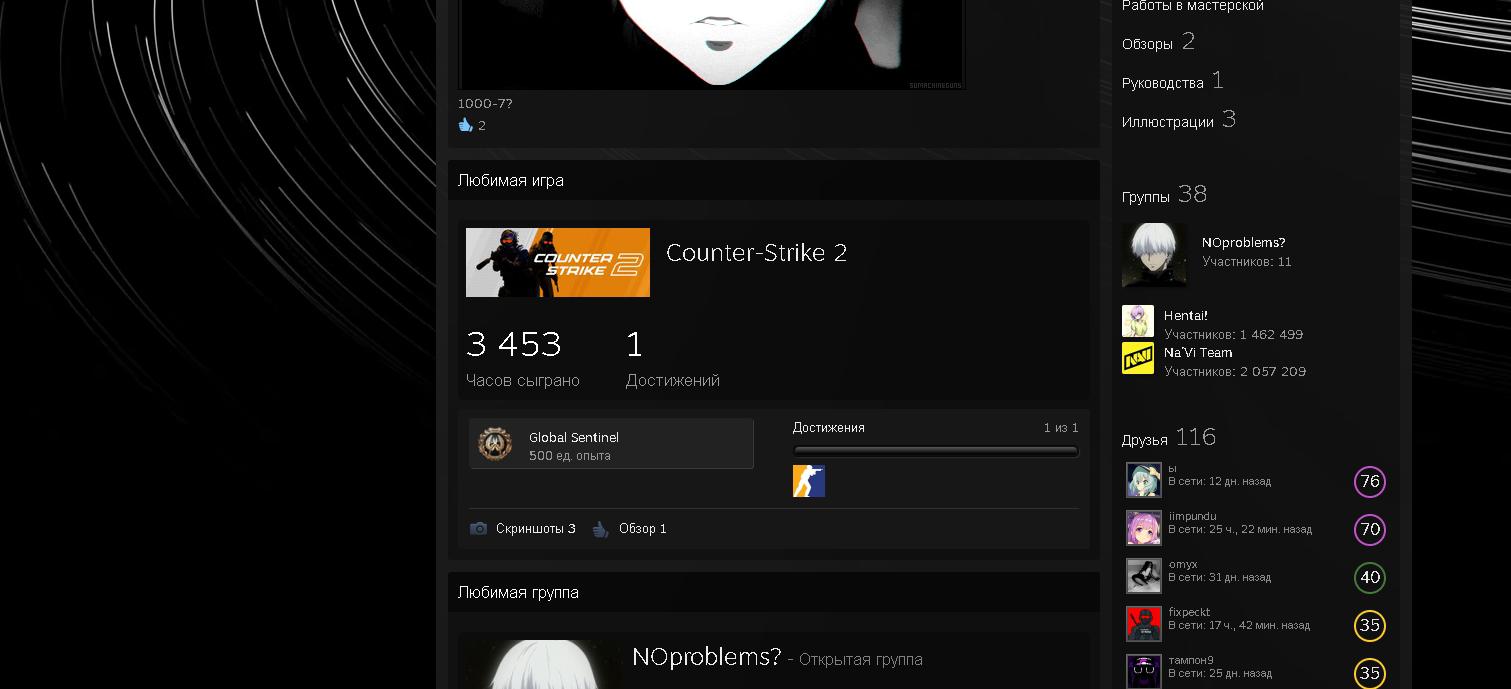Open the Достижения link above progress bar
The image size is (1511, 689).
click(829, 427)
